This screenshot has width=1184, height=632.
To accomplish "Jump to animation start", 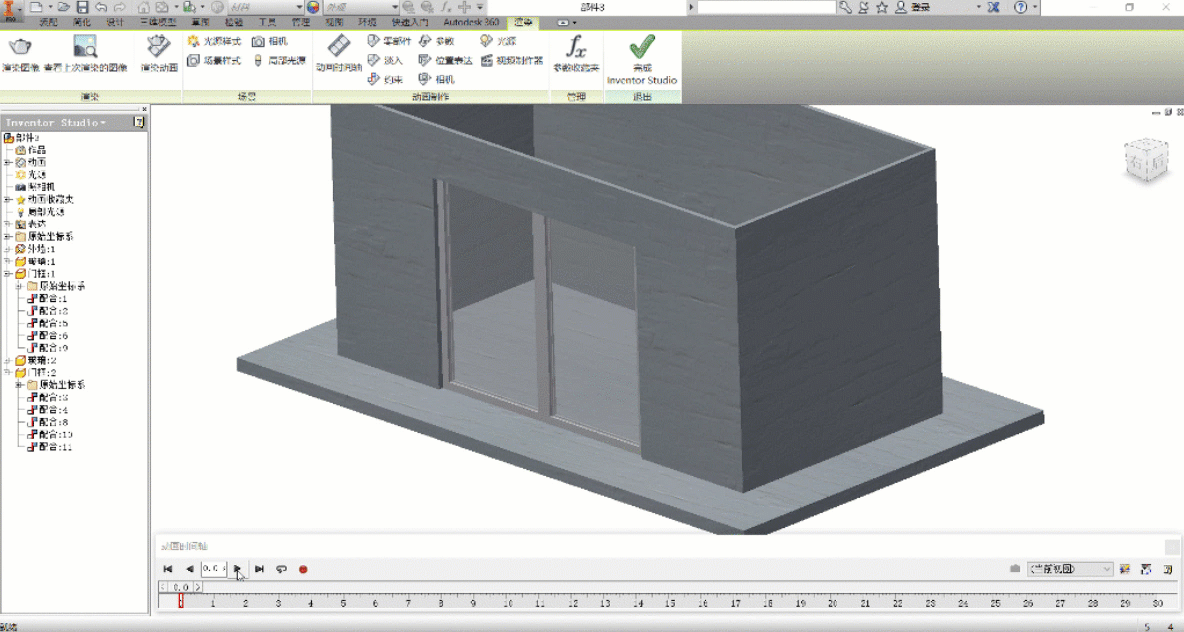I will coord(168,569).
